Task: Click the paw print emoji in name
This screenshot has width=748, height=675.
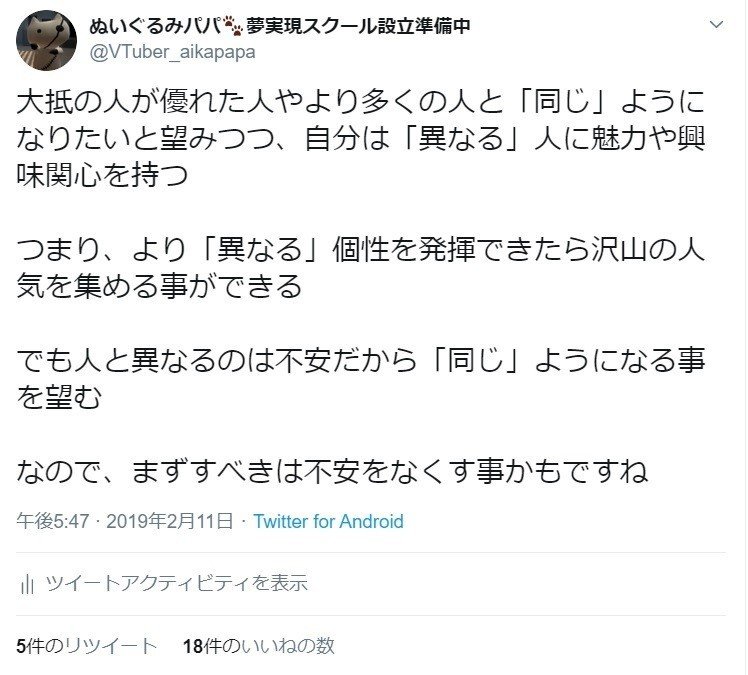Action: [233, 26]
